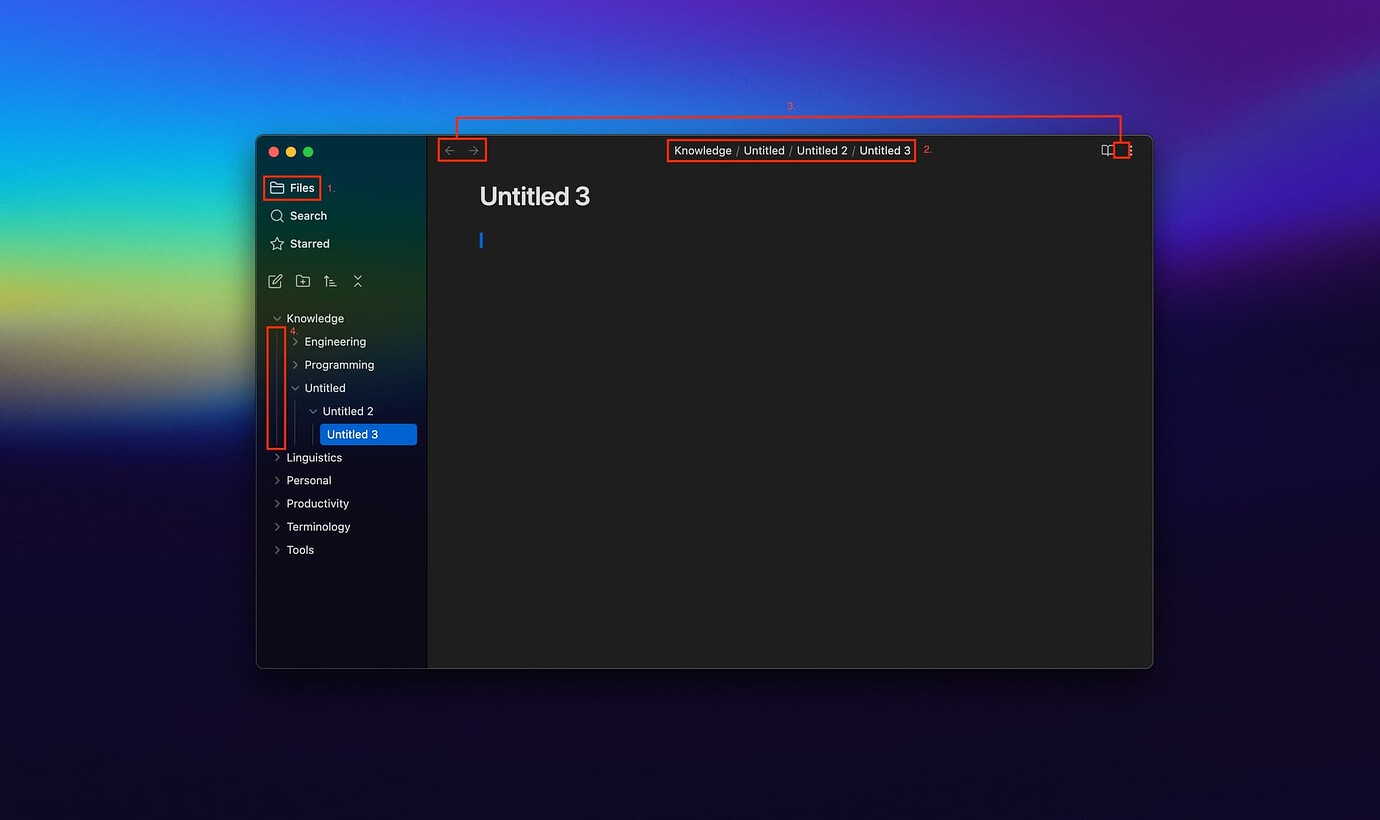Select Untitled 3 in the file tree
Screen dimensions: 1380x820
click(x=351, y=434)
